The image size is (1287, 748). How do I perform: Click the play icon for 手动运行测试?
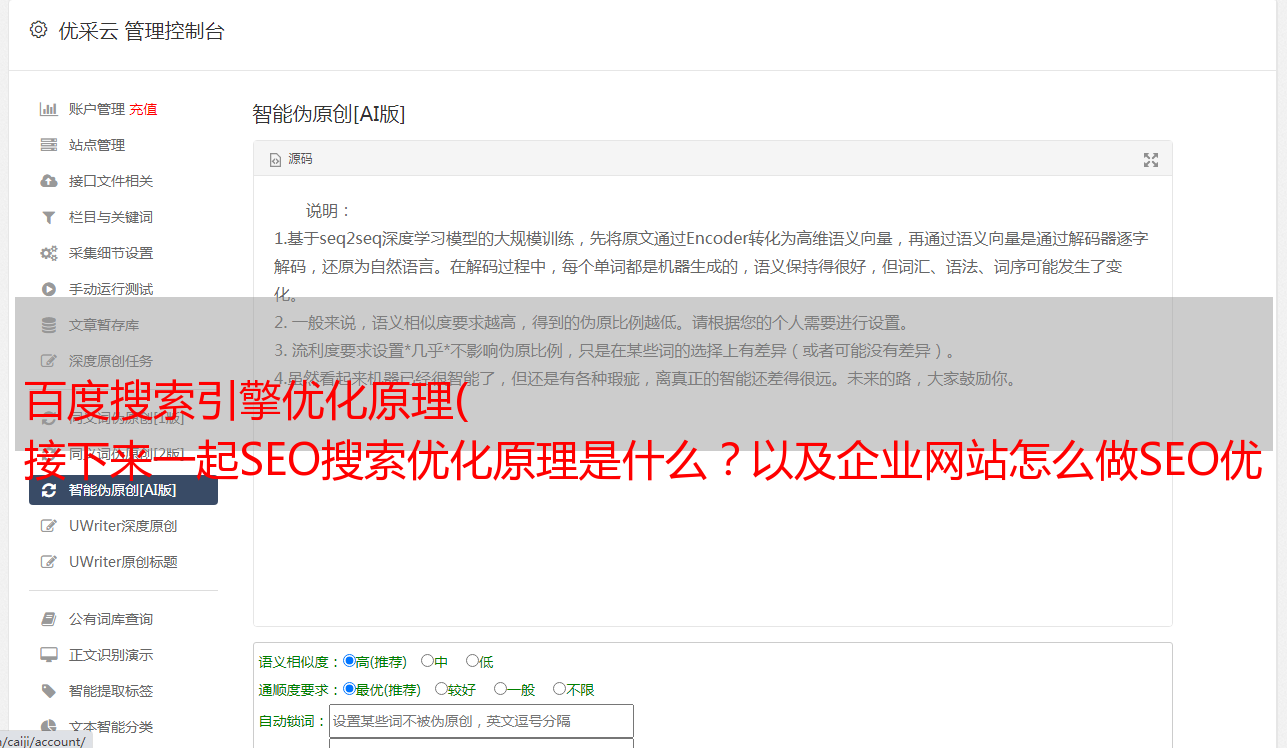point(48,289)
